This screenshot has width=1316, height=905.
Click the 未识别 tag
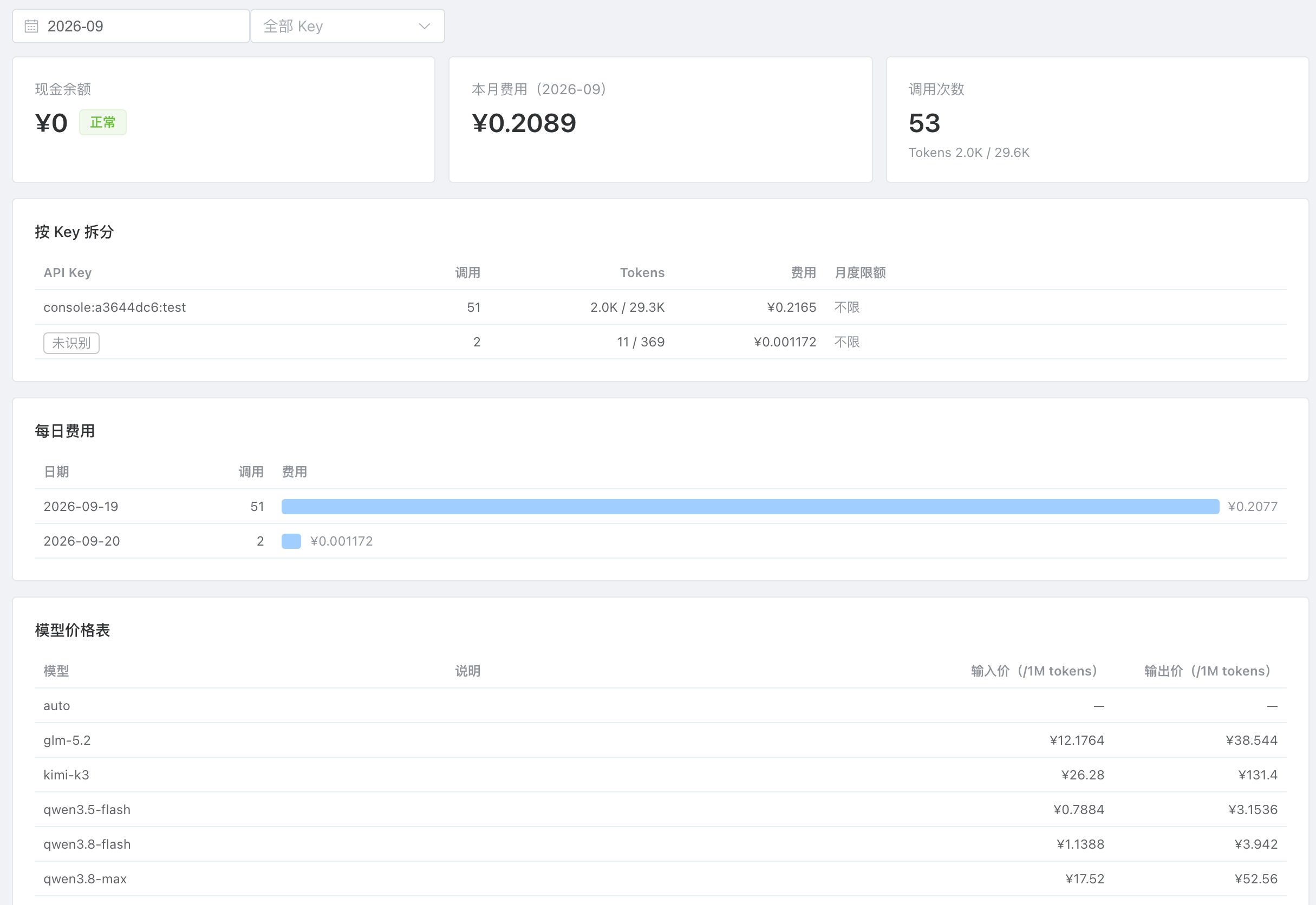pyautogui.click(x=71, y=343)
